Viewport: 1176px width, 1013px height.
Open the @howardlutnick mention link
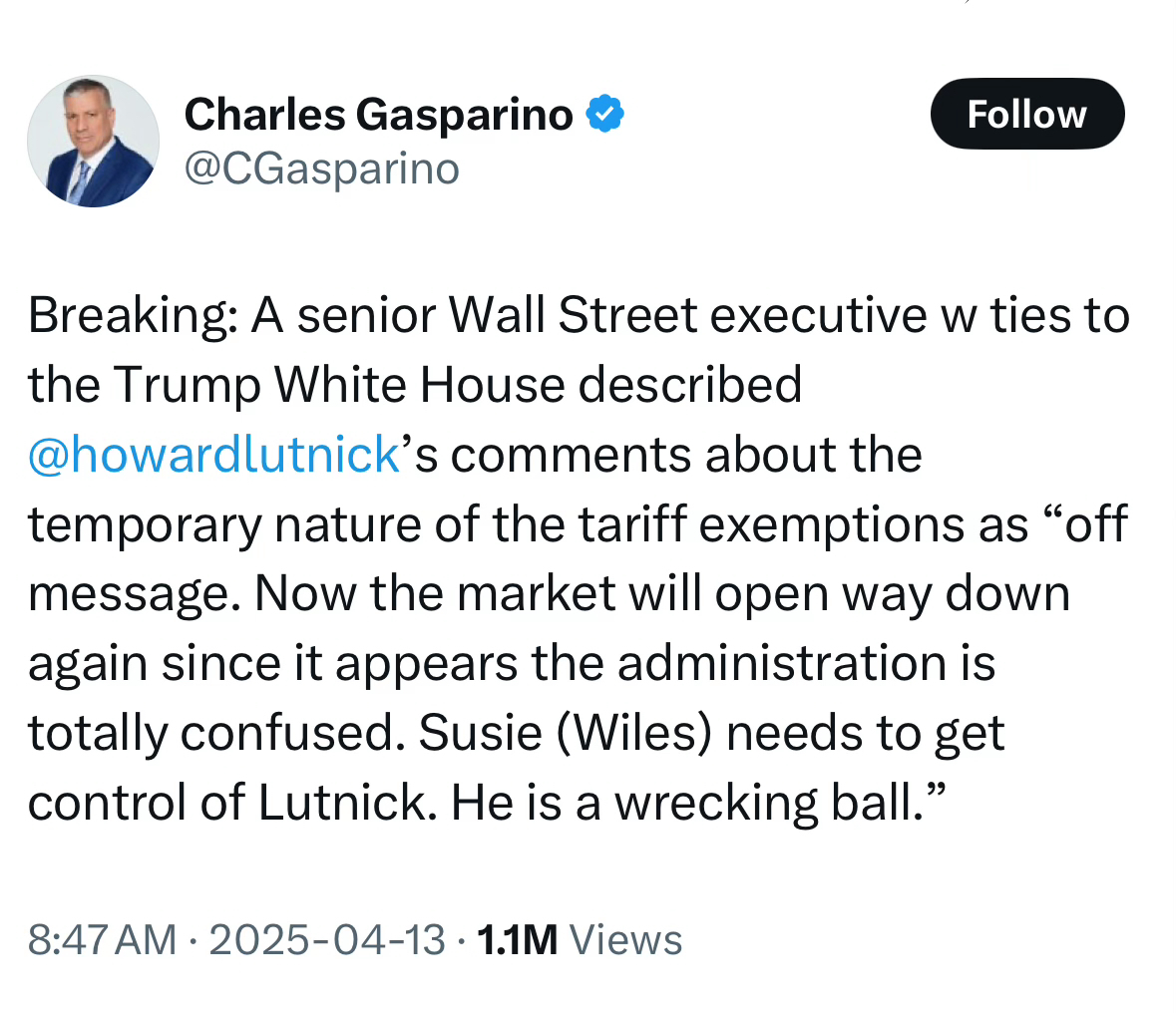pos(214,456)
